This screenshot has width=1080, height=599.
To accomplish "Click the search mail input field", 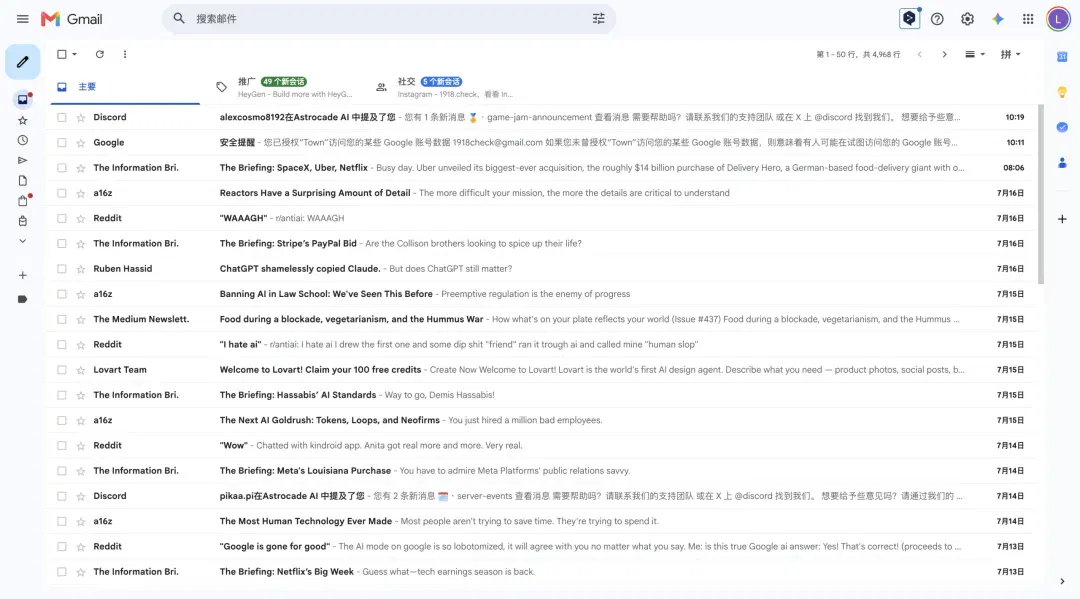I will click(x=389, y=19).
